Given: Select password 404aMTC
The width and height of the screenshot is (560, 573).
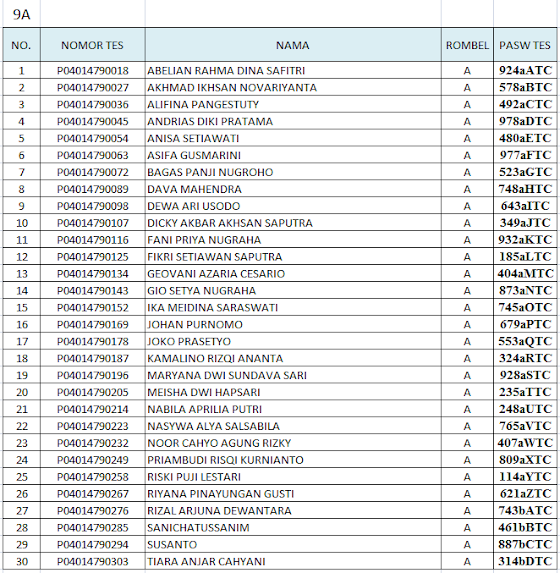Looking at the screenshot, I should pos(525,273).
